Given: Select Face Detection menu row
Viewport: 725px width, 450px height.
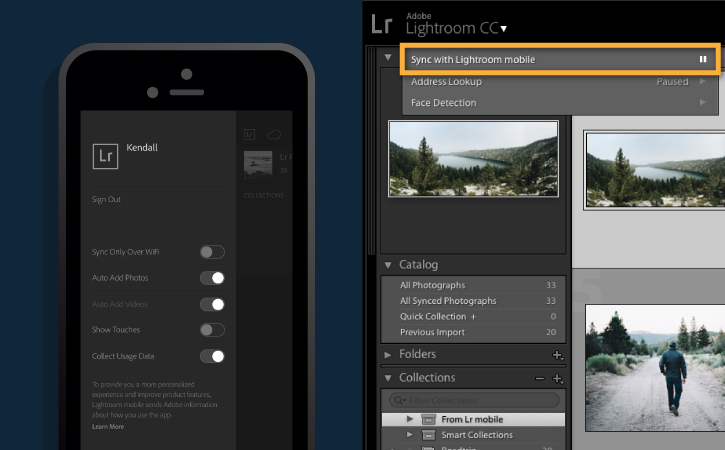Looking at the screenshot, I should pyautogui.click(x=560, y=103).
